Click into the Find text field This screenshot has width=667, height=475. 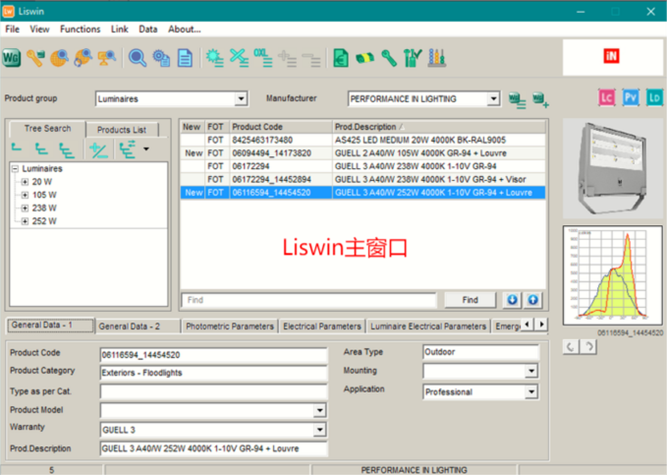309,300
